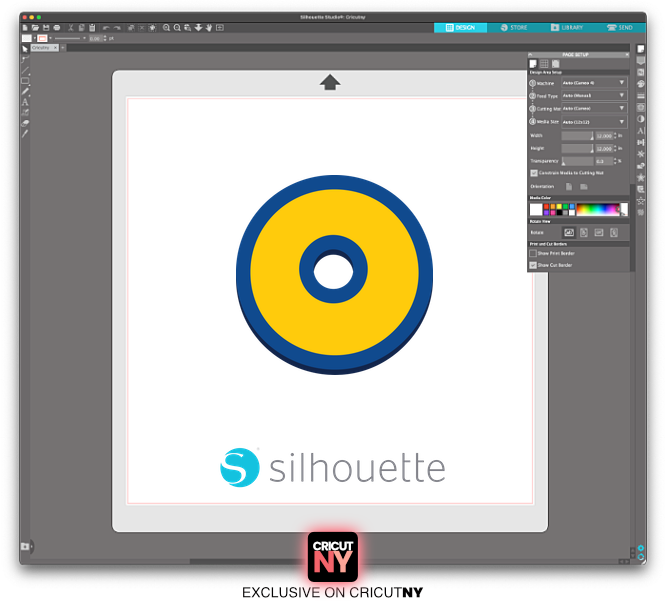Open the Text Style panel icon

pyautogui.click(x=641, y=131)
